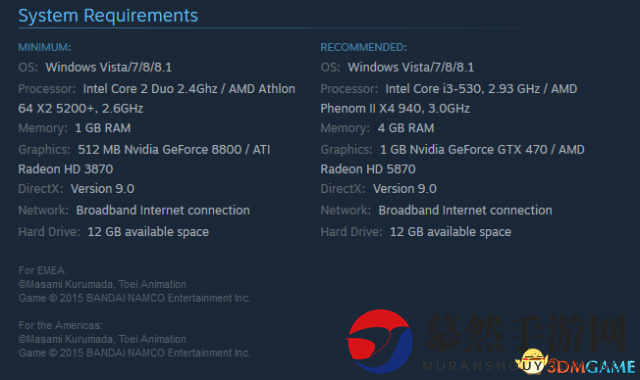This screenshot has width=640, height=380.
Task: Click minimum '12 GB available space' text
Action: coord(148,232)
